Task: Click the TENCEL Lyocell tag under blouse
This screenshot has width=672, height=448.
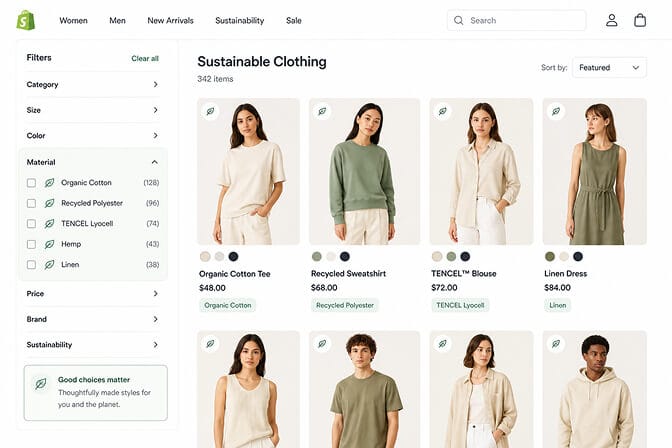Action: pos(460,305)
